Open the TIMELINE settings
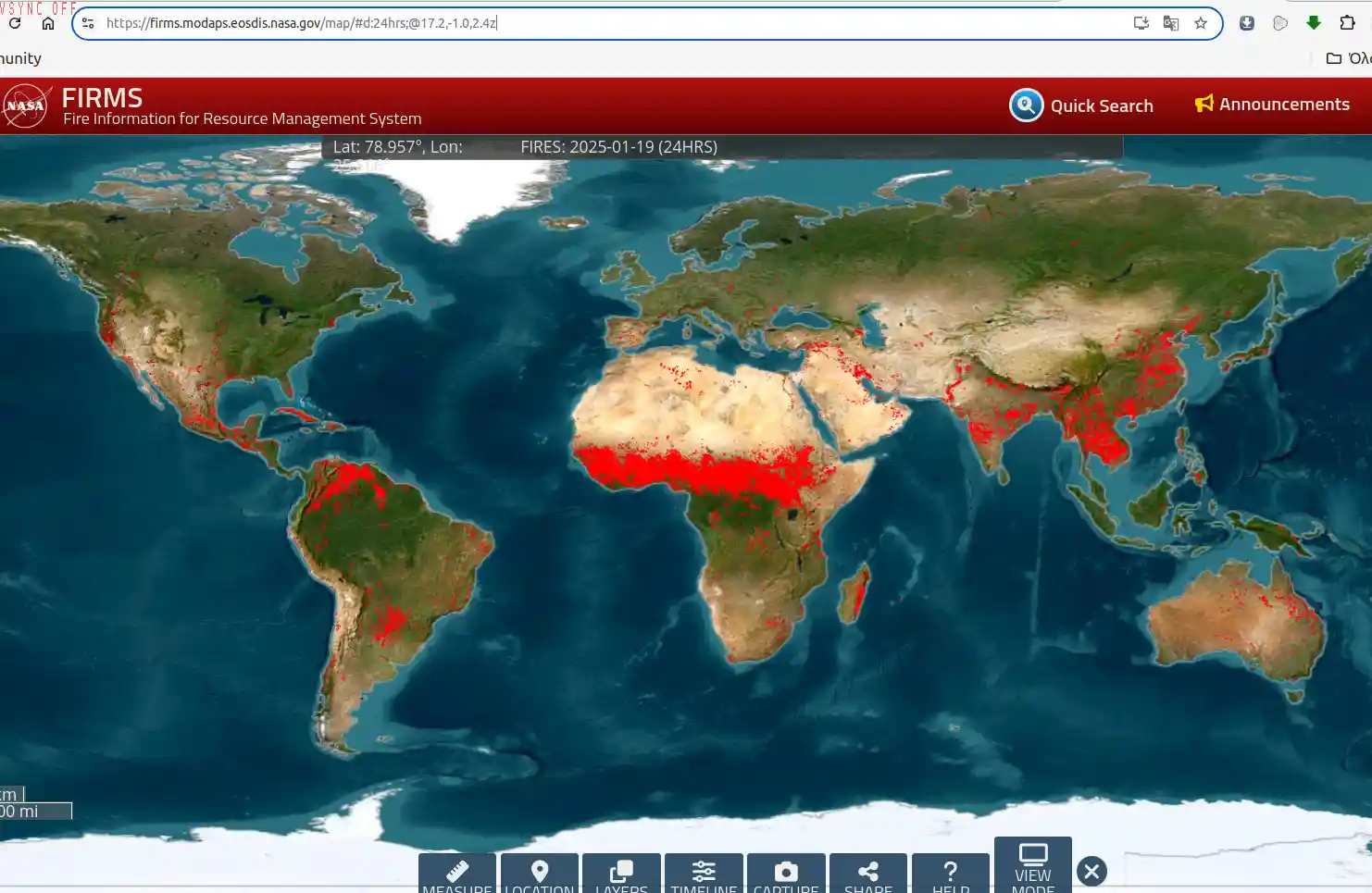 coord(704,873)
